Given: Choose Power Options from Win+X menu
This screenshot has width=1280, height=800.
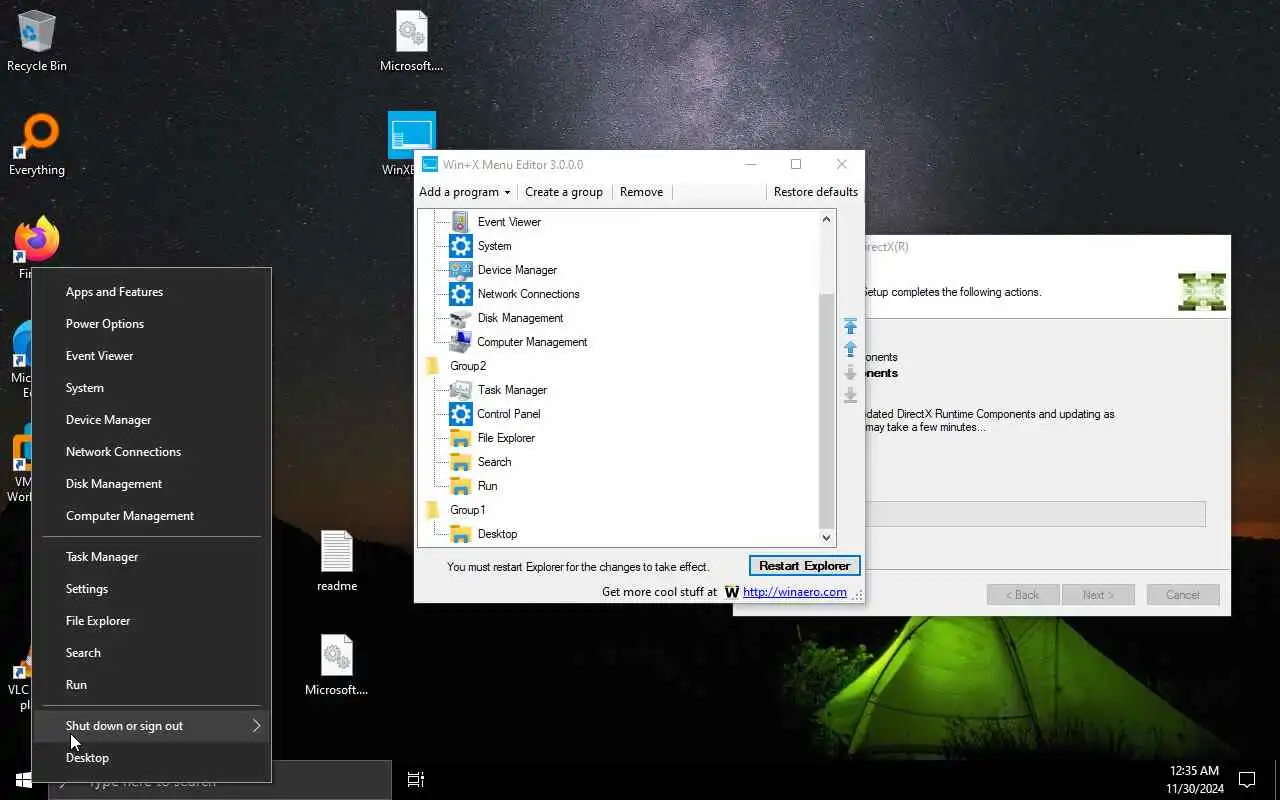Looking at the screenshot, I should click(152, 324).
